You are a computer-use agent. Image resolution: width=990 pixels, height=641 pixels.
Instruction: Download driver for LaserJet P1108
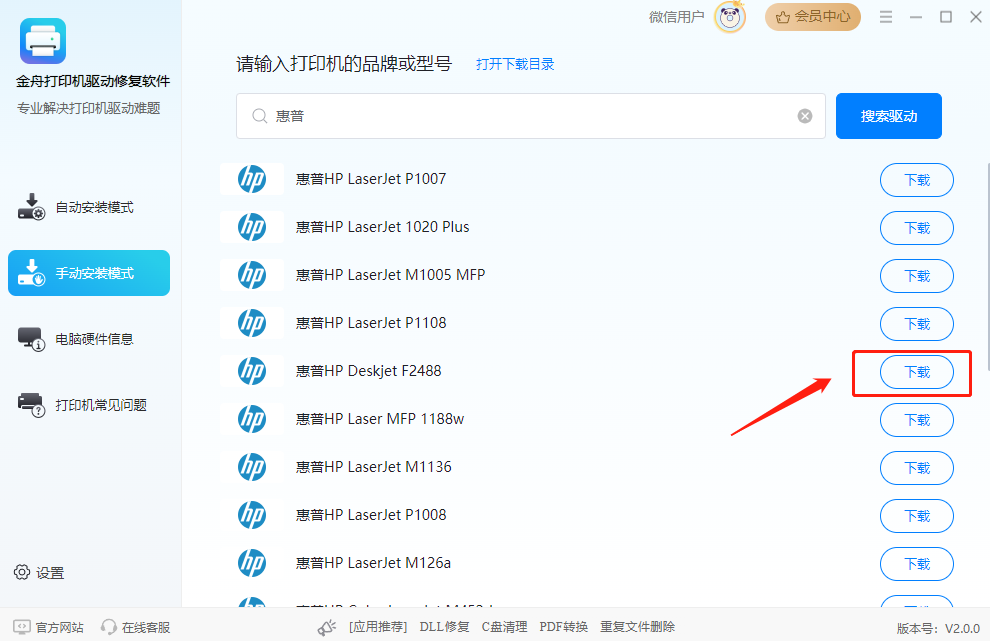click(916, 324)
